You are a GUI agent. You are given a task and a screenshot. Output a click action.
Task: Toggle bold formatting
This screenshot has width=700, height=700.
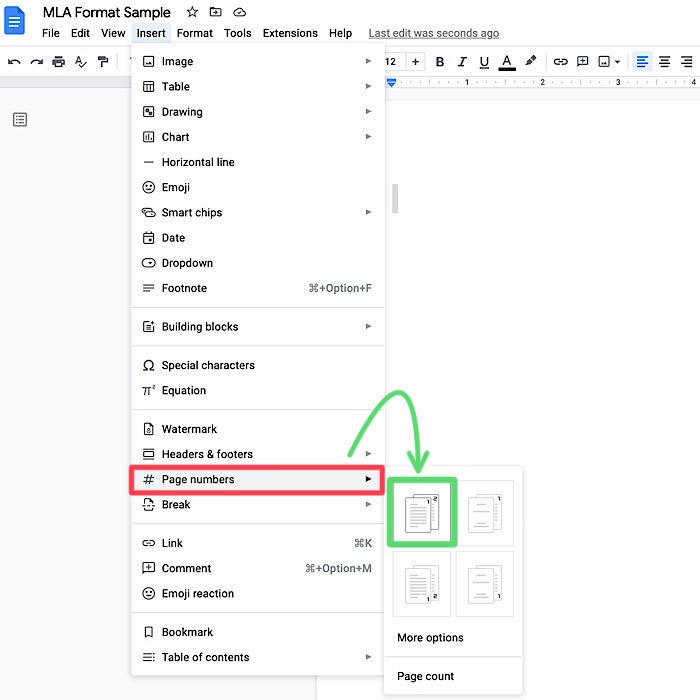coord(440,62)
